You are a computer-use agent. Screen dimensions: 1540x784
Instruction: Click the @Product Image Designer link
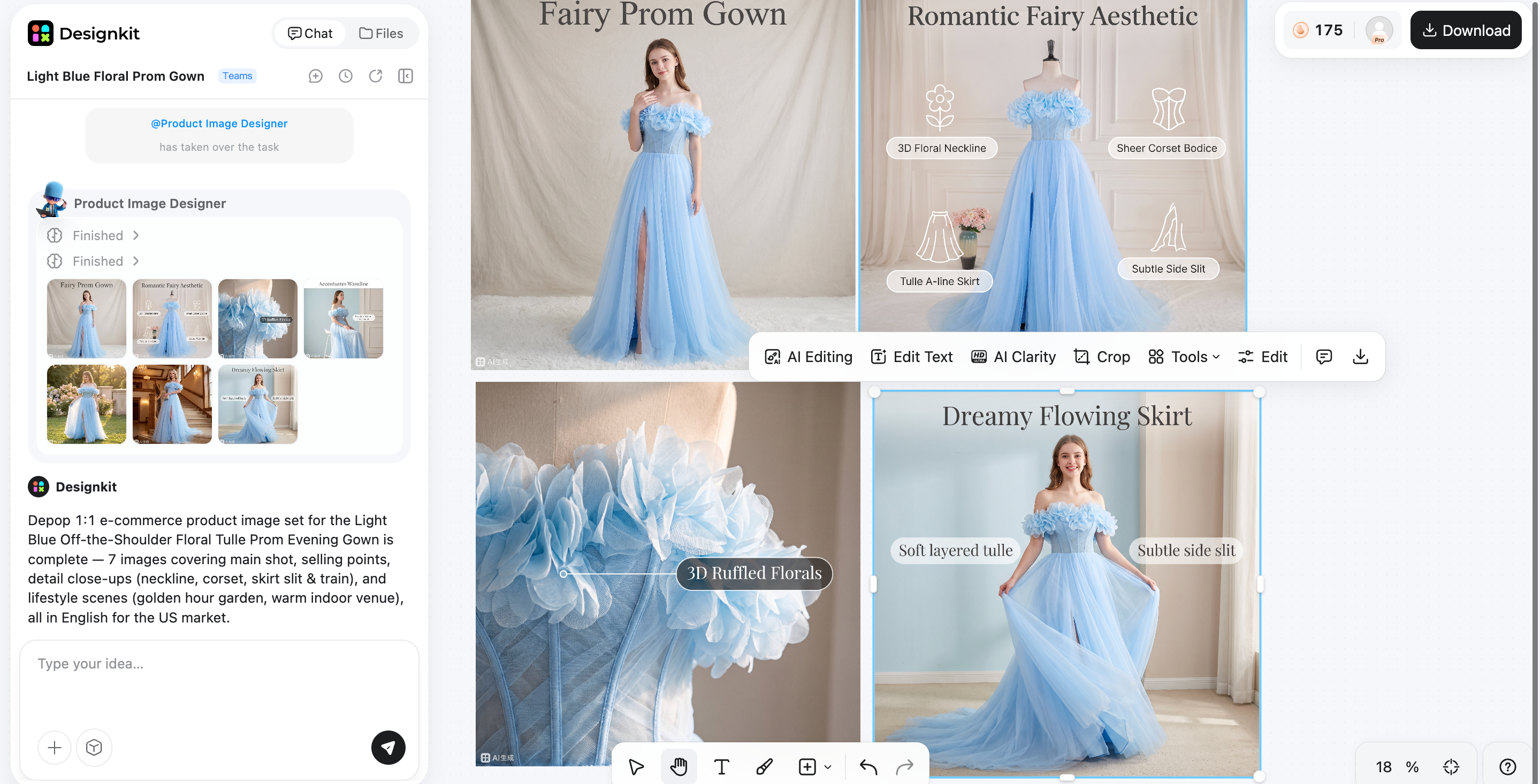(219, 123)
